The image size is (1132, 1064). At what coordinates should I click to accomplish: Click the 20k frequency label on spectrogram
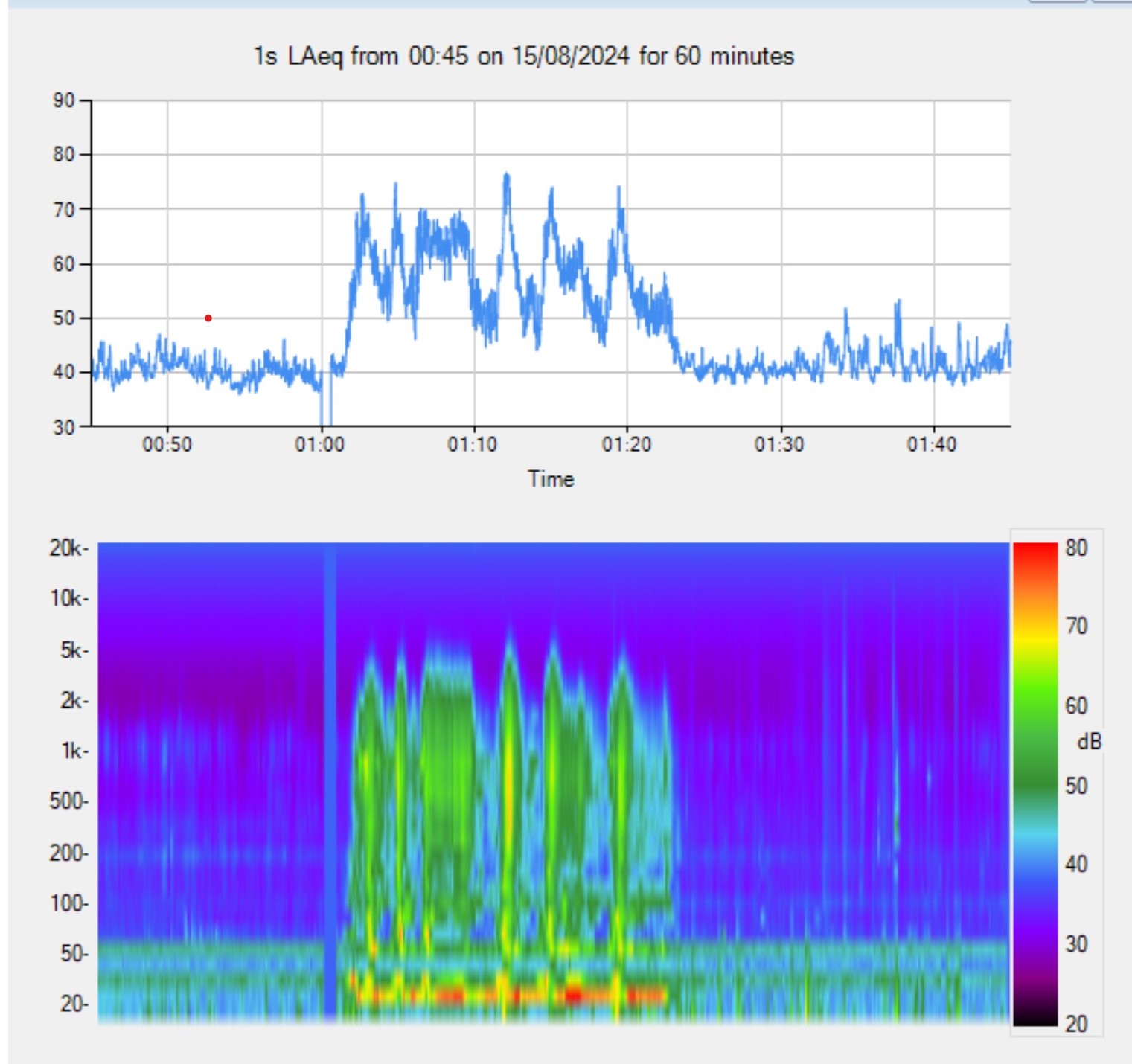point(67,548)
